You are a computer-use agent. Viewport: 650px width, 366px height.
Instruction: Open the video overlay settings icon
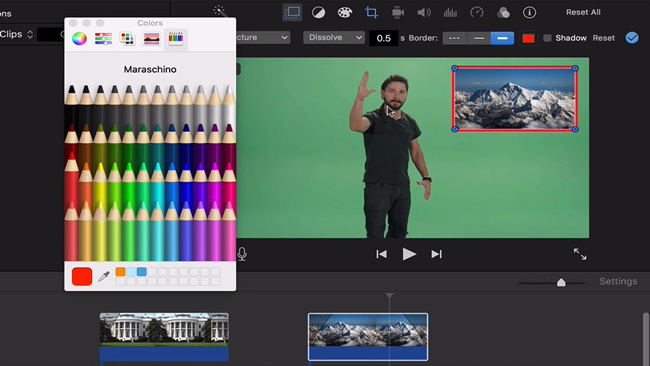coord(292,12)
